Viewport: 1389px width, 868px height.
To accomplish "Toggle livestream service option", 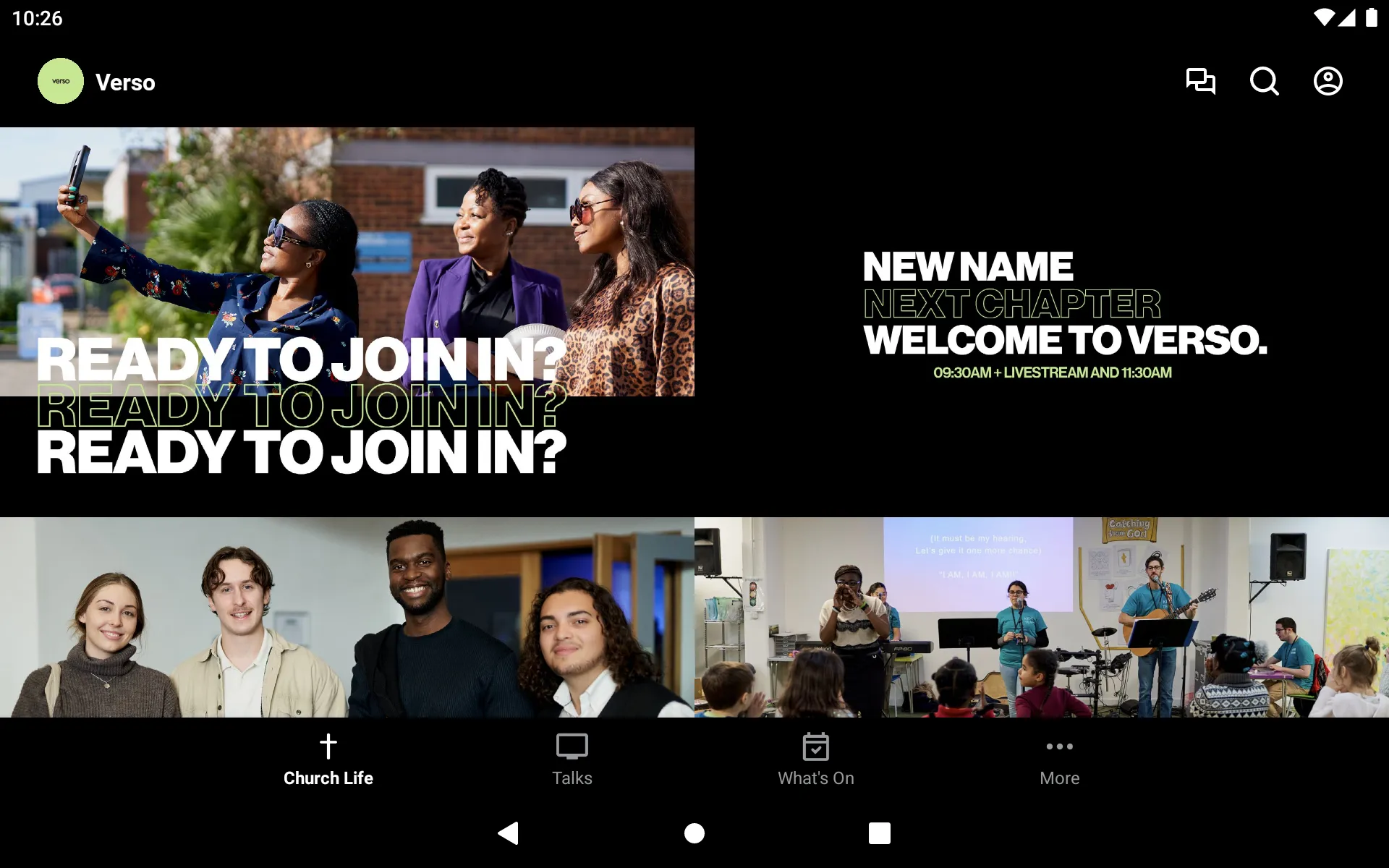I will coord(1050,372).
